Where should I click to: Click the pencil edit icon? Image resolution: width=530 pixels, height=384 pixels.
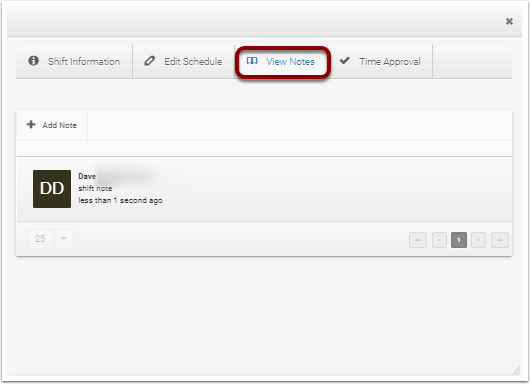[149, 61]
